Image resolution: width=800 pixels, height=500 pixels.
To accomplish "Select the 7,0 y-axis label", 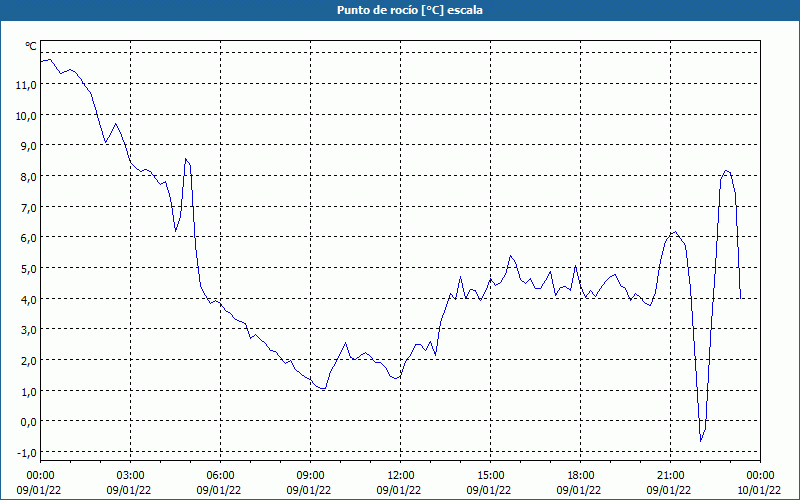I will [x=29, y=207].
